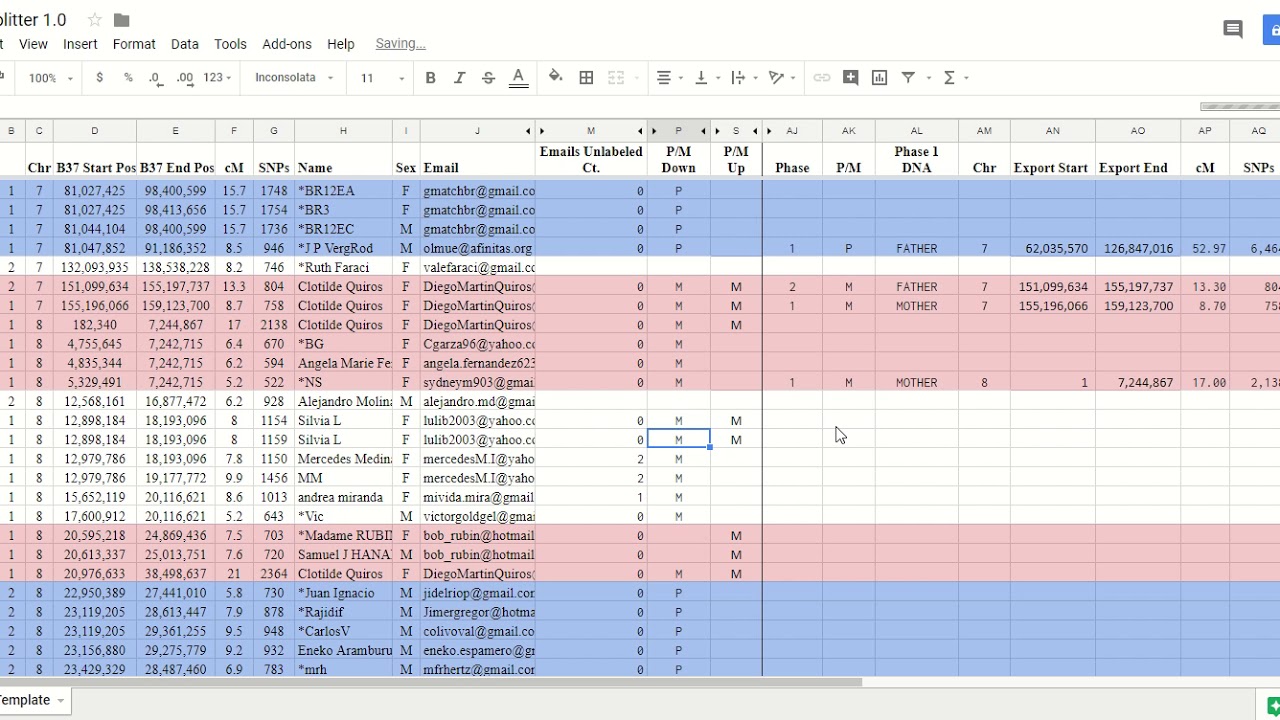
Task: Expand hidden columns right of column P
Action: (704, 131)
